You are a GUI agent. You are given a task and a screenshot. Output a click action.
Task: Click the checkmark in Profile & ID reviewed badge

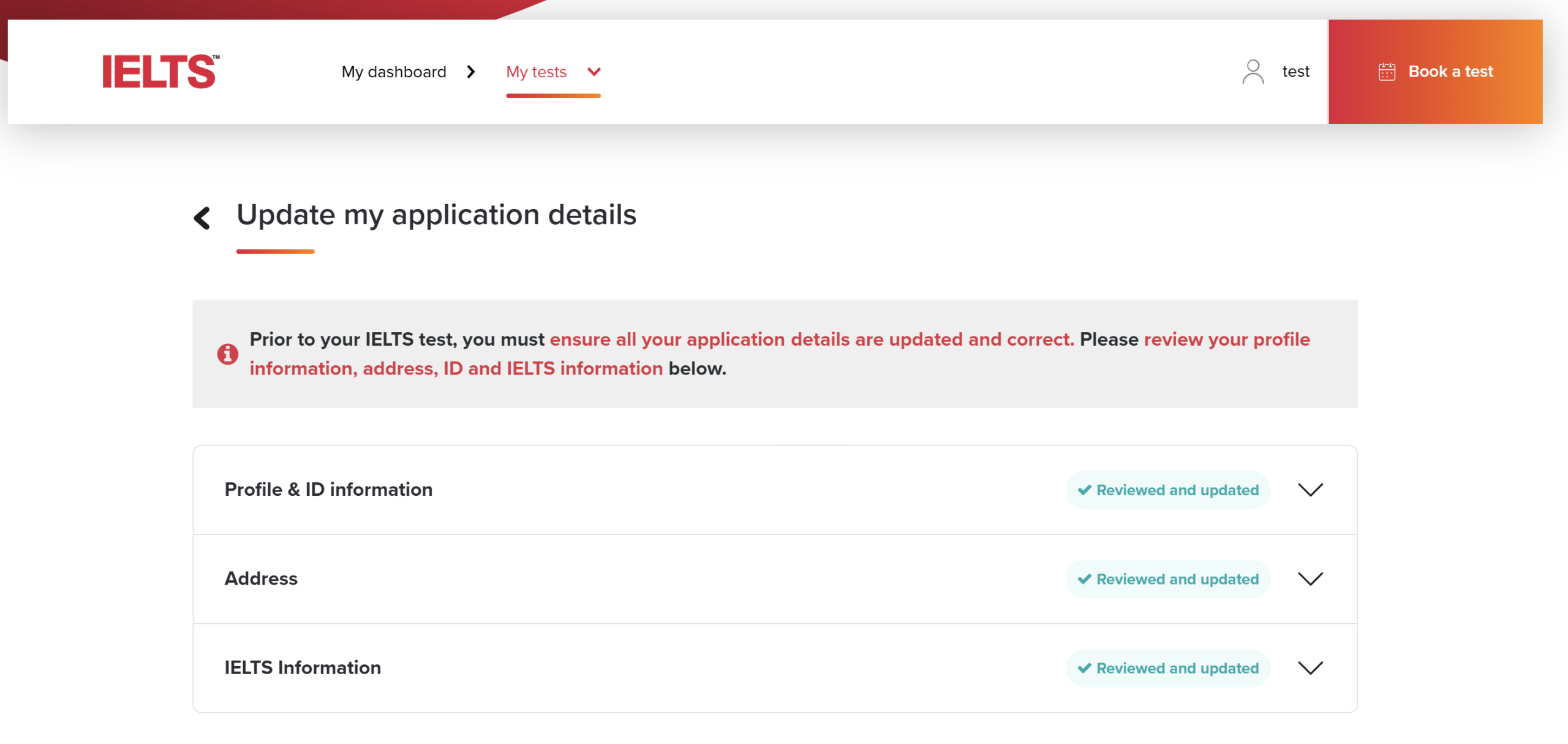pyautogui.click(x=1084, y=490)
